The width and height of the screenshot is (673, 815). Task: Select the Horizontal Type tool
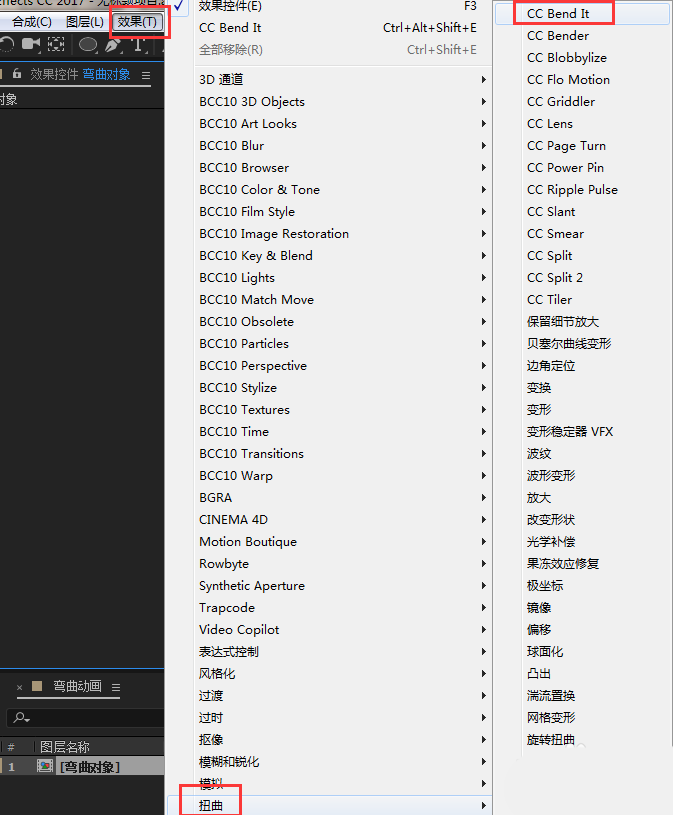coord(138,45)
